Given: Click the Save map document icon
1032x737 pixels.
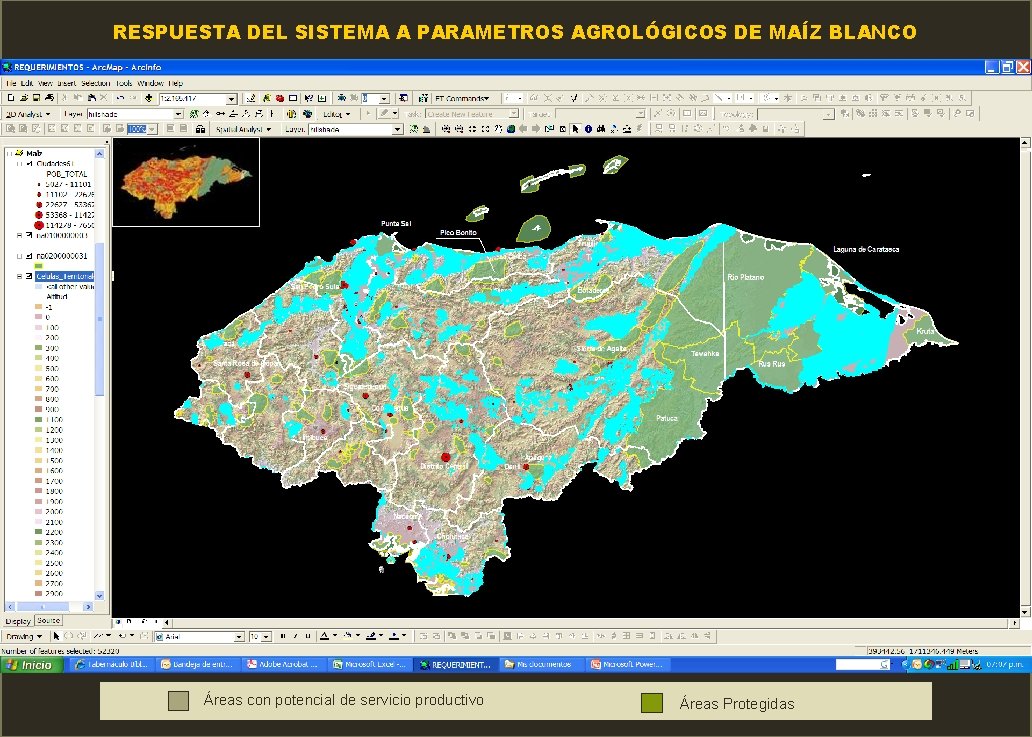Looking at the screenshot, I should (x=36, y=98).
